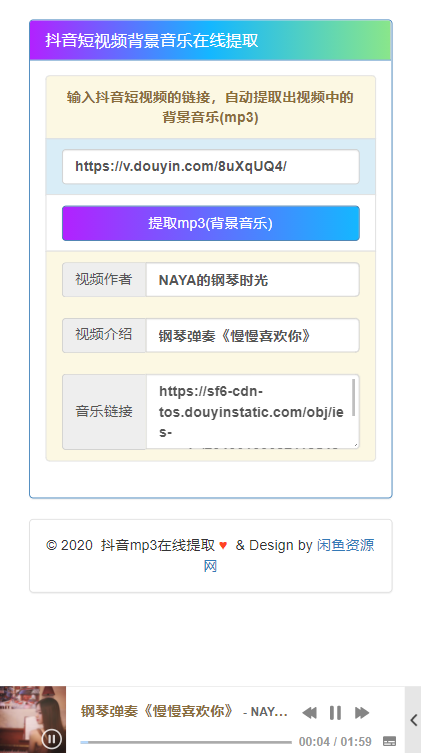Viewport: 421px width, 753px height.
Task: Click the © 2020 抖音mp3在线提取 footer text
Action: click(131, 545)
